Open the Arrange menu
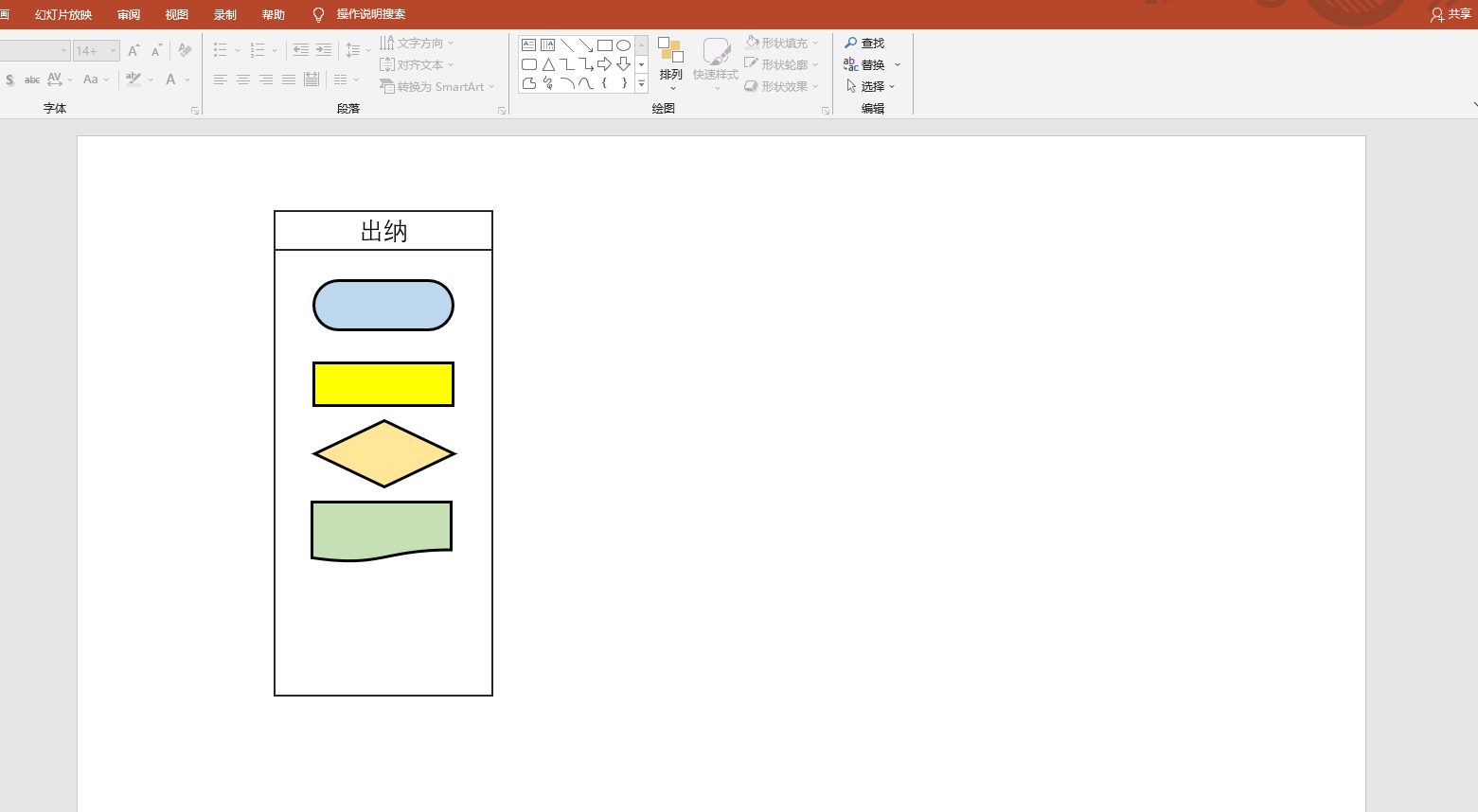The image size is (1478, 812). coord(670,63)
